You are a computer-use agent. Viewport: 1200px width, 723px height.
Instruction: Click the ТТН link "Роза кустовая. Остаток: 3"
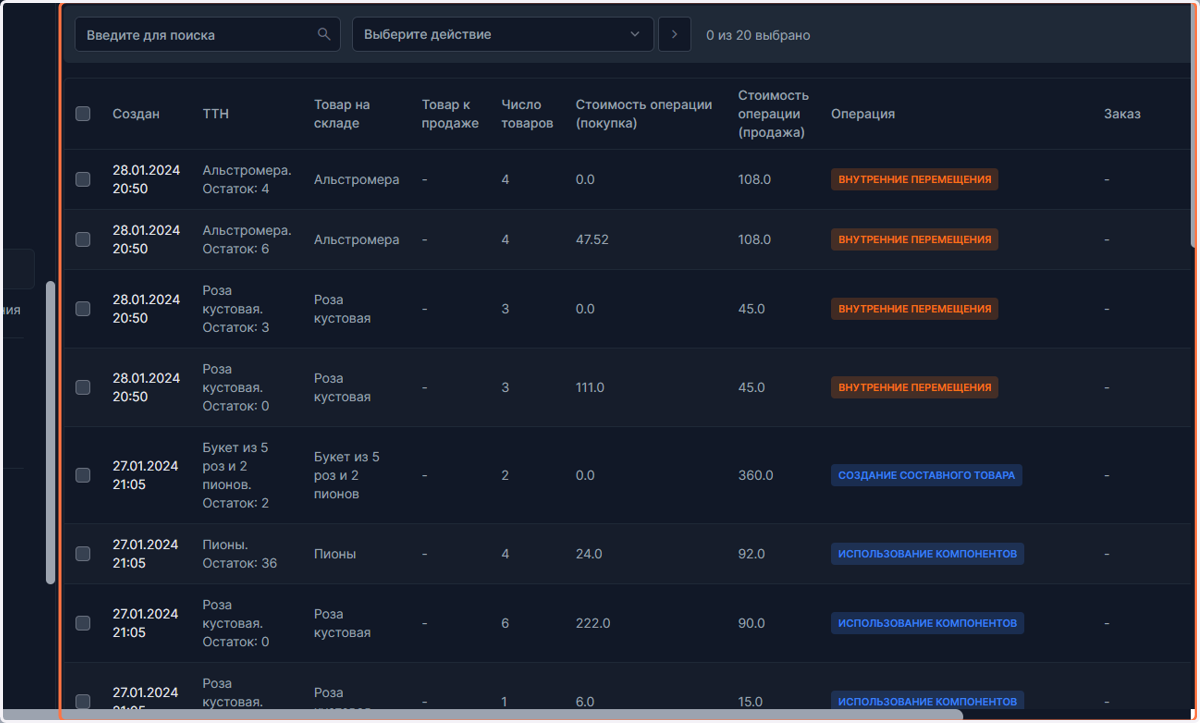click(235, 309)
